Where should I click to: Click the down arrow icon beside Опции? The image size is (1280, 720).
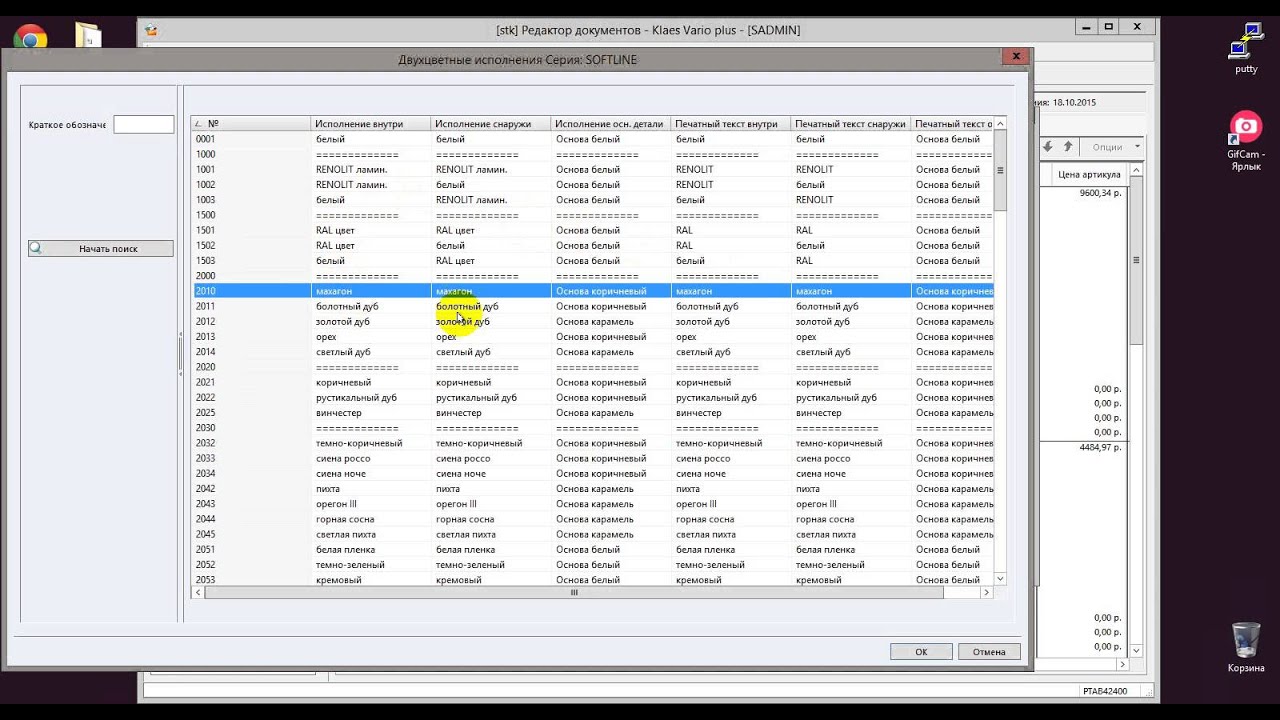[1048, 147]
